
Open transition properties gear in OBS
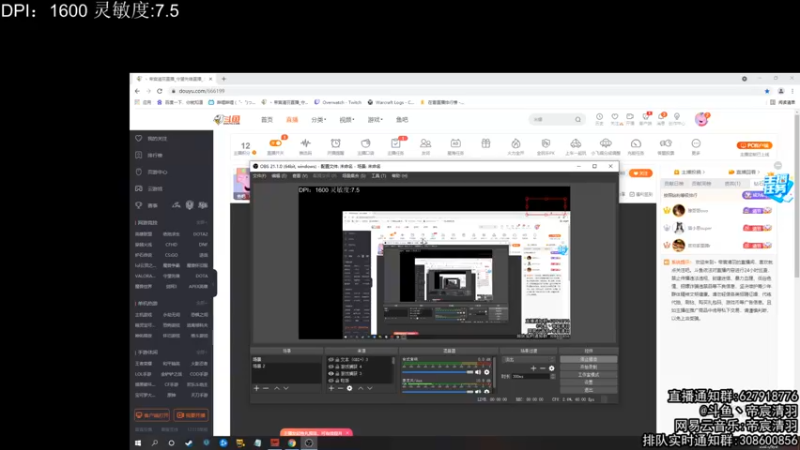click(552, 368)
